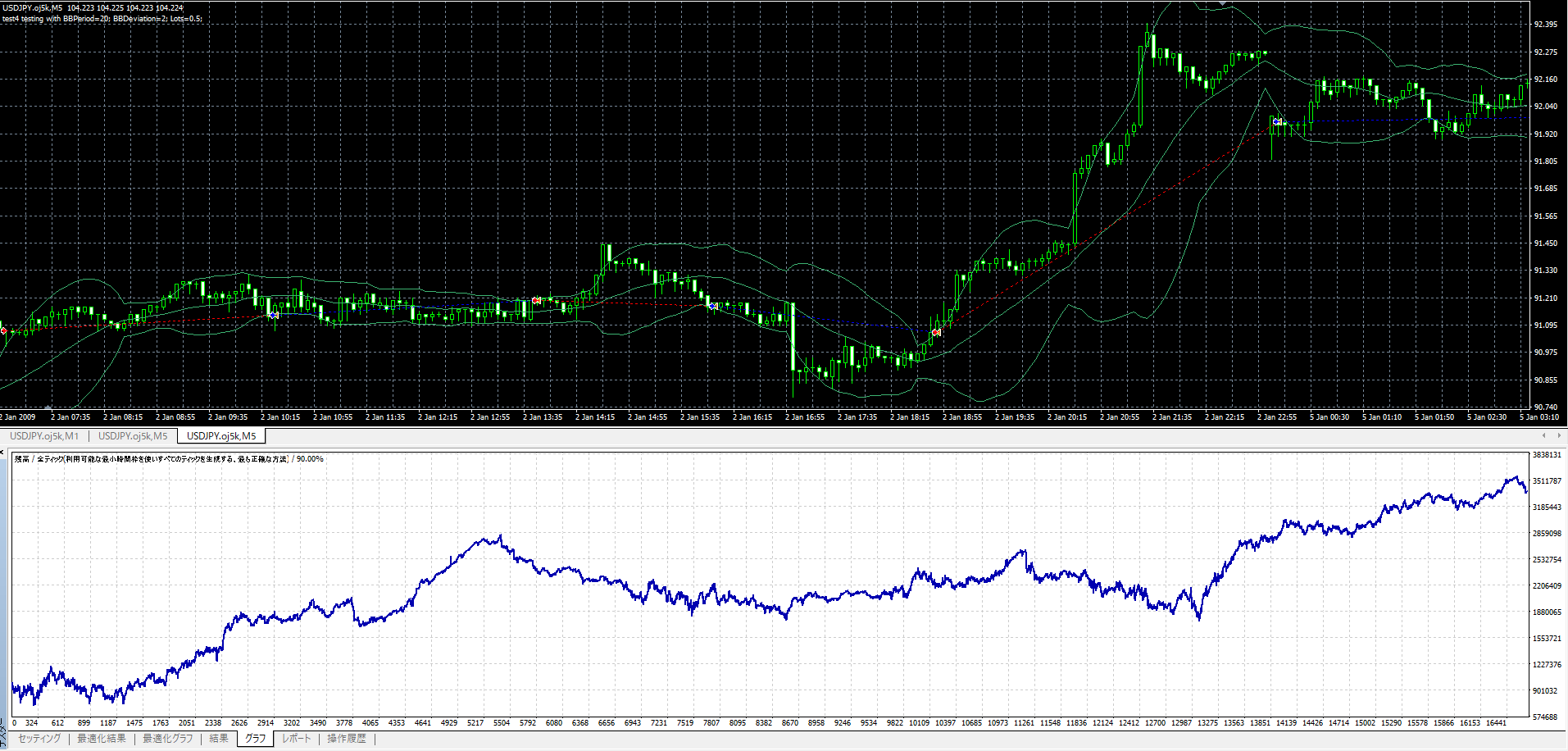Select the active USDJPY.oj5k,M5 chart tab
The image size is (1568, 751).
point(221,436)
